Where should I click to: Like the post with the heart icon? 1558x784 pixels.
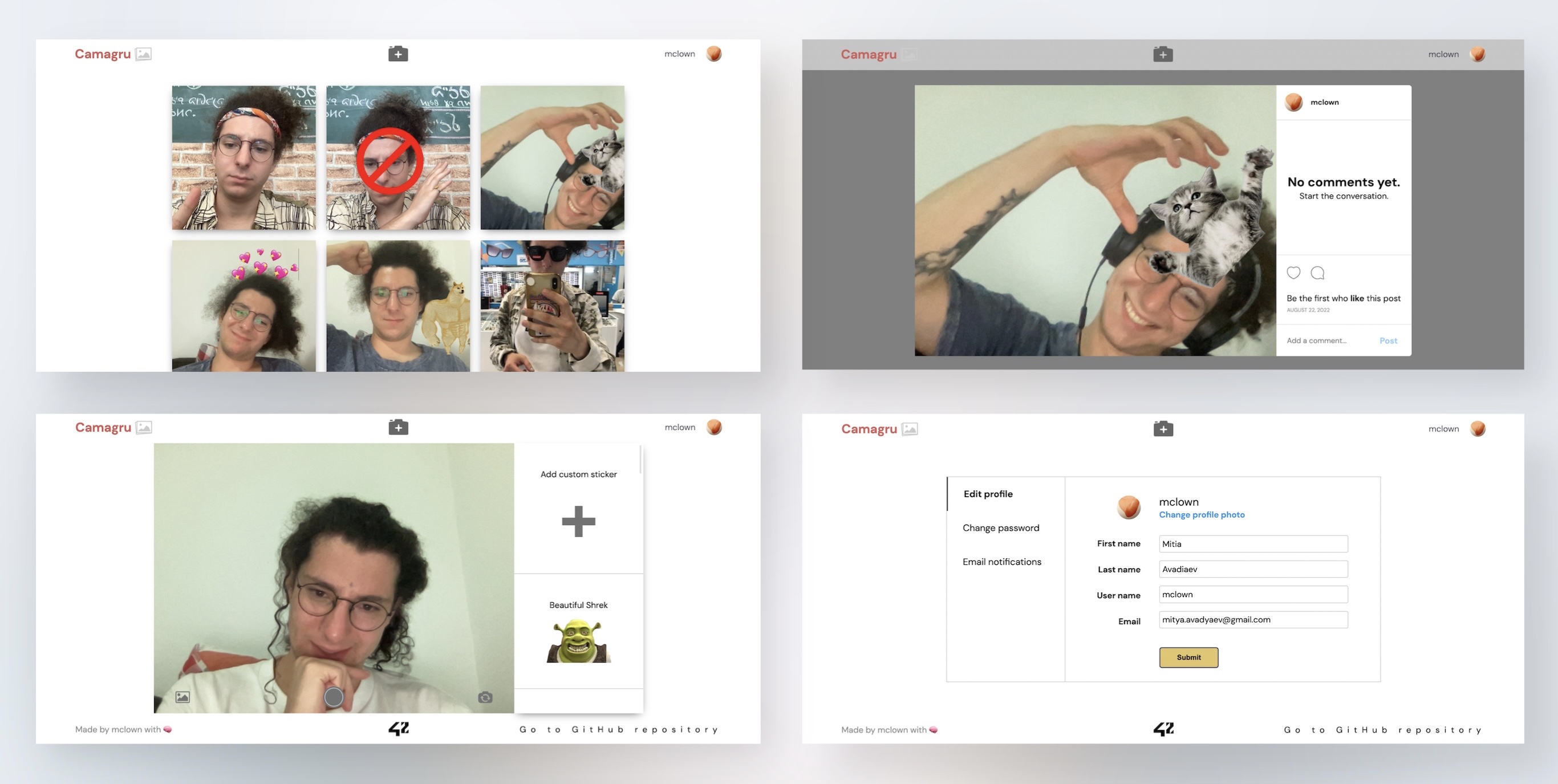click(x=1293, y=272)
